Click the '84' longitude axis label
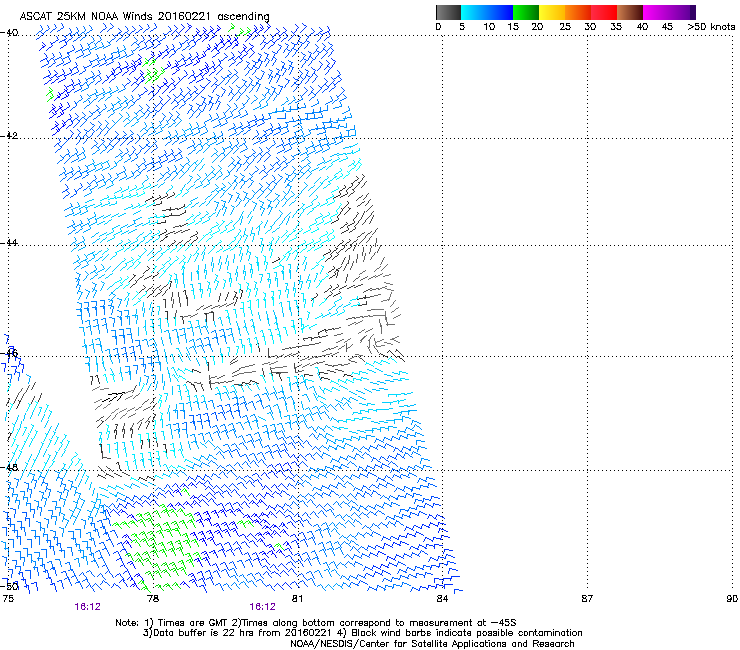The width and height of the screenshot is (740, 650). pyautogui.click(x=442, y=599)
